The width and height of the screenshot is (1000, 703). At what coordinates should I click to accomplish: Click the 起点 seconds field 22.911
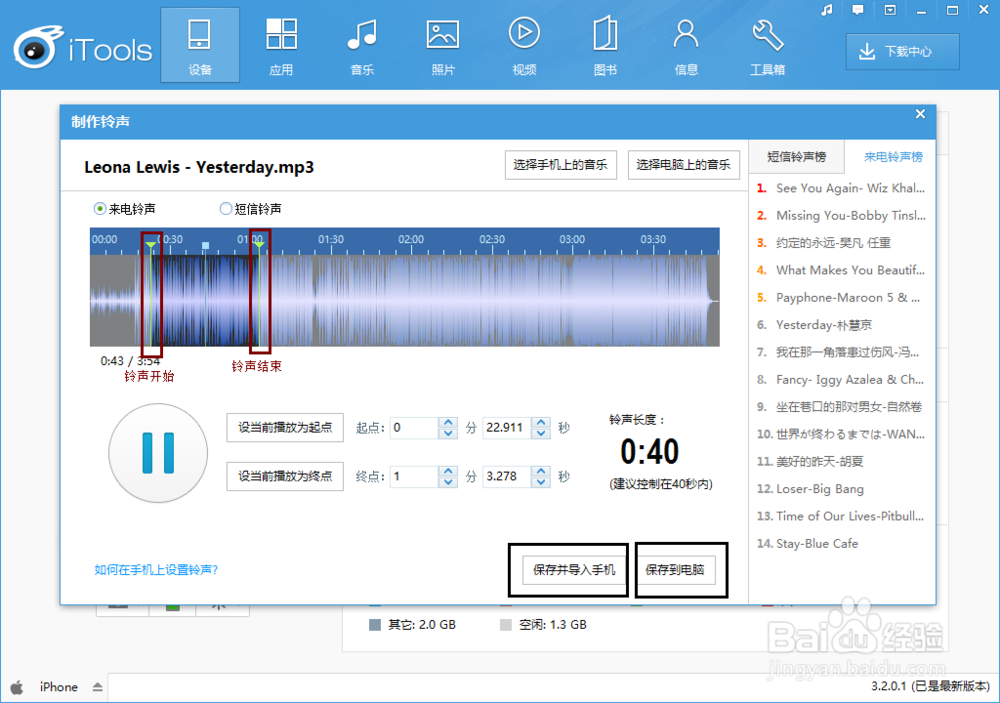506,427
